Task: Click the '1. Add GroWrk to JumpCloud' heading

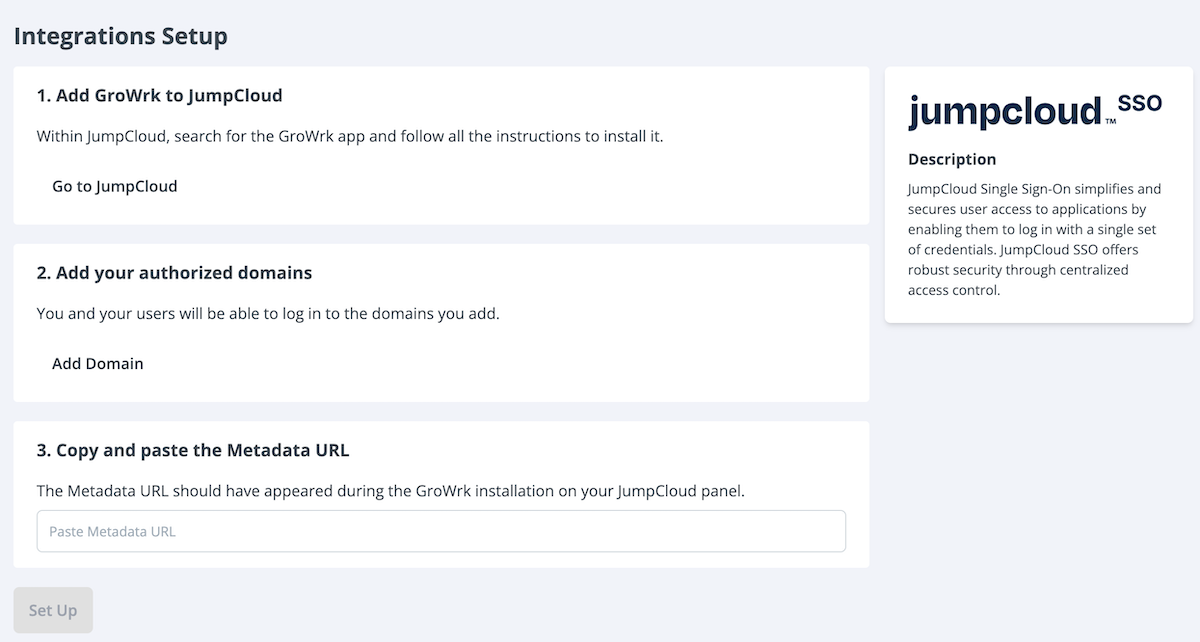Action: coord(159,96)
